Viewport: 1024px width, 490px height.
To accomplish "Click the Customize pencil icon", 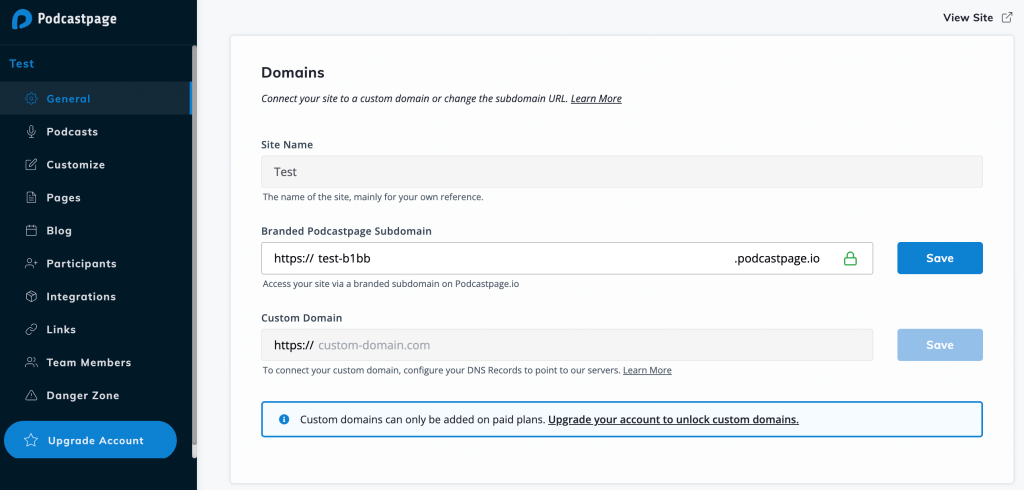I will (x=31, y=165).
